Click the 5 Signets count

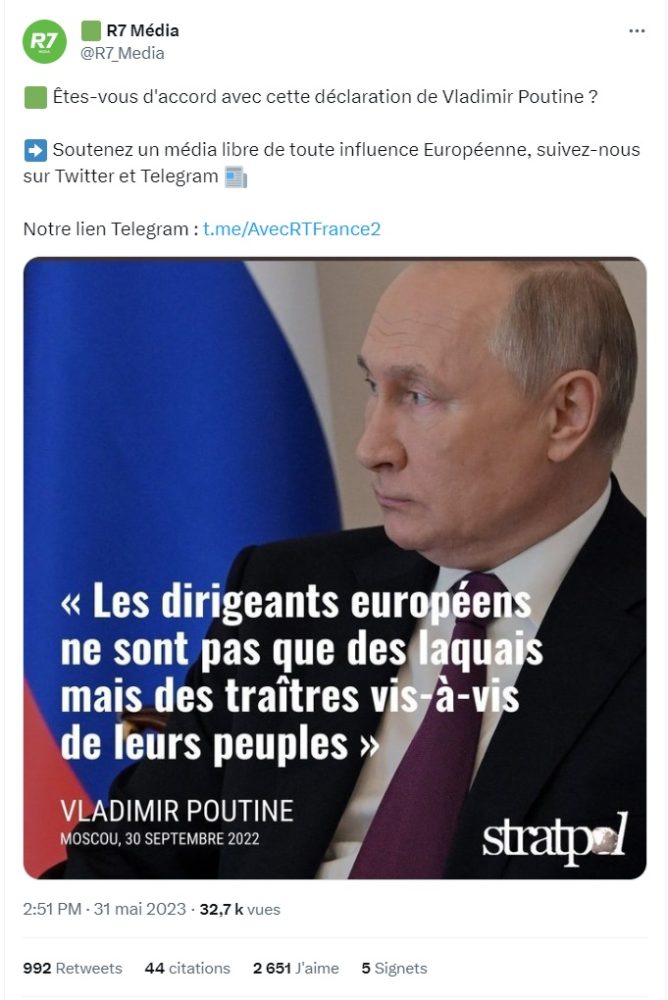394,968
